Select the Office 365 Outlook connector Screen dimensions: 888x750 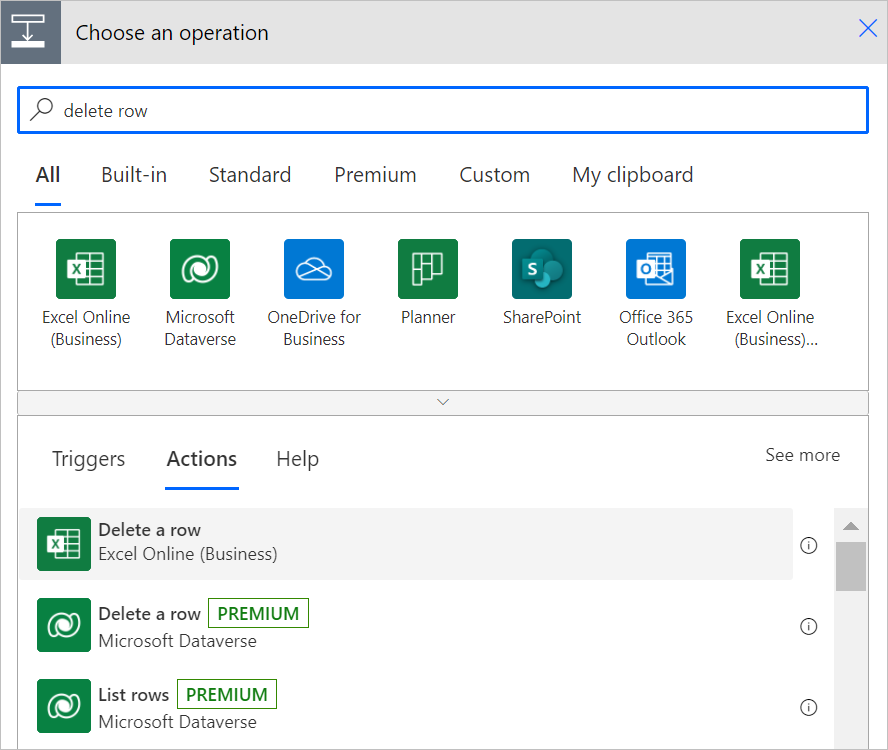[655, 269]
